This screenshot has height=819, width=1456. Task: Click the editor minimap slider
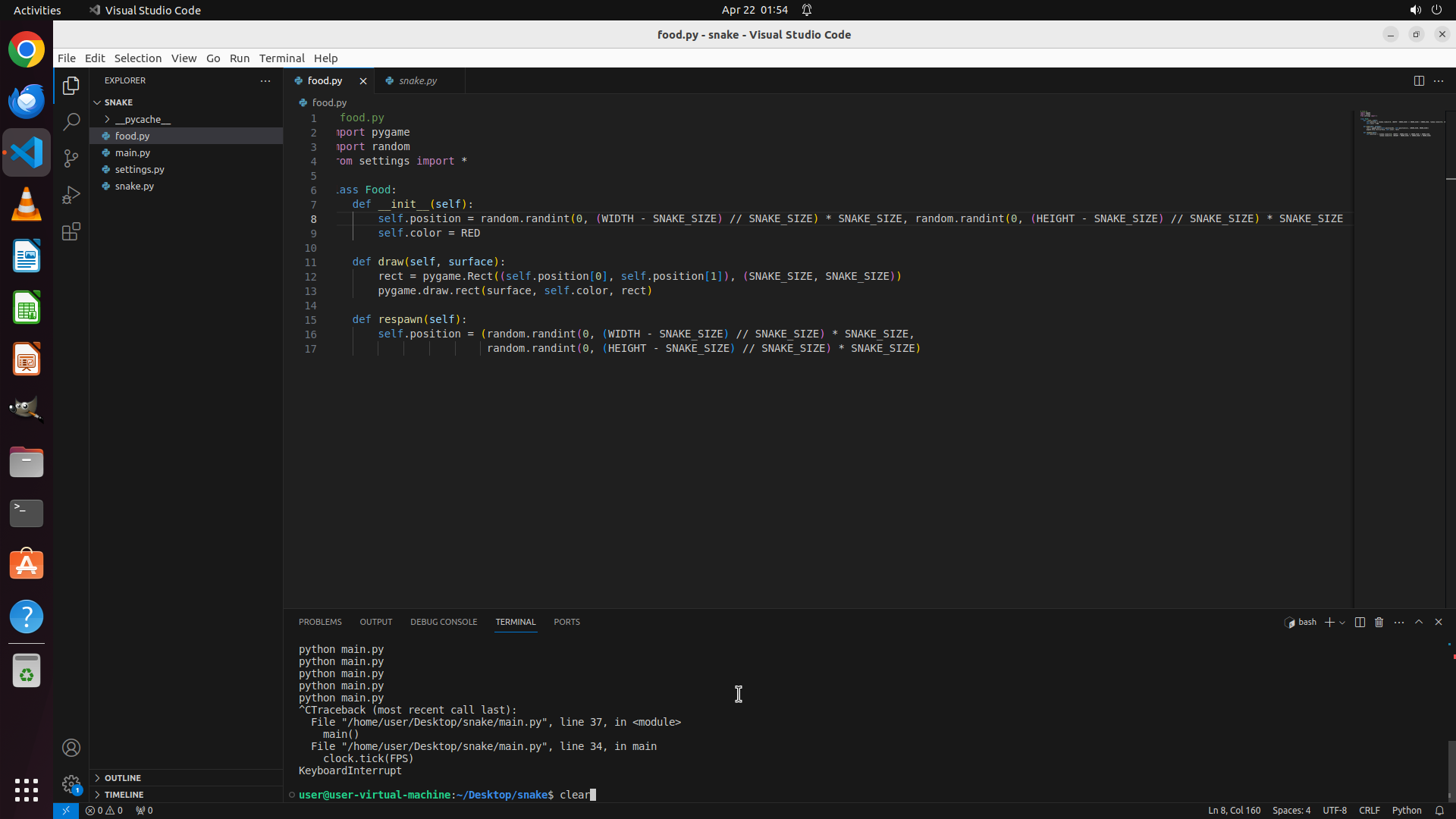coord(1399,127)
